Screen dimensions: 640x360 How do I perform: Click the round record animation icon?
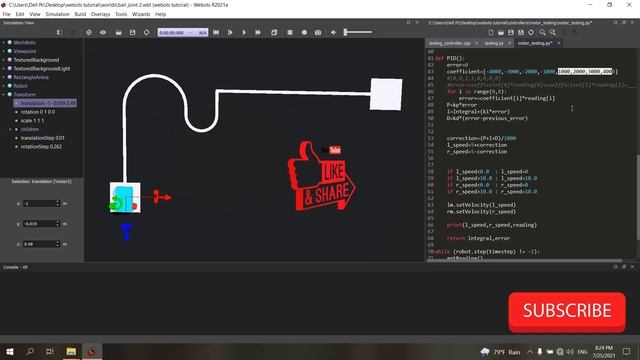[304, 32]
